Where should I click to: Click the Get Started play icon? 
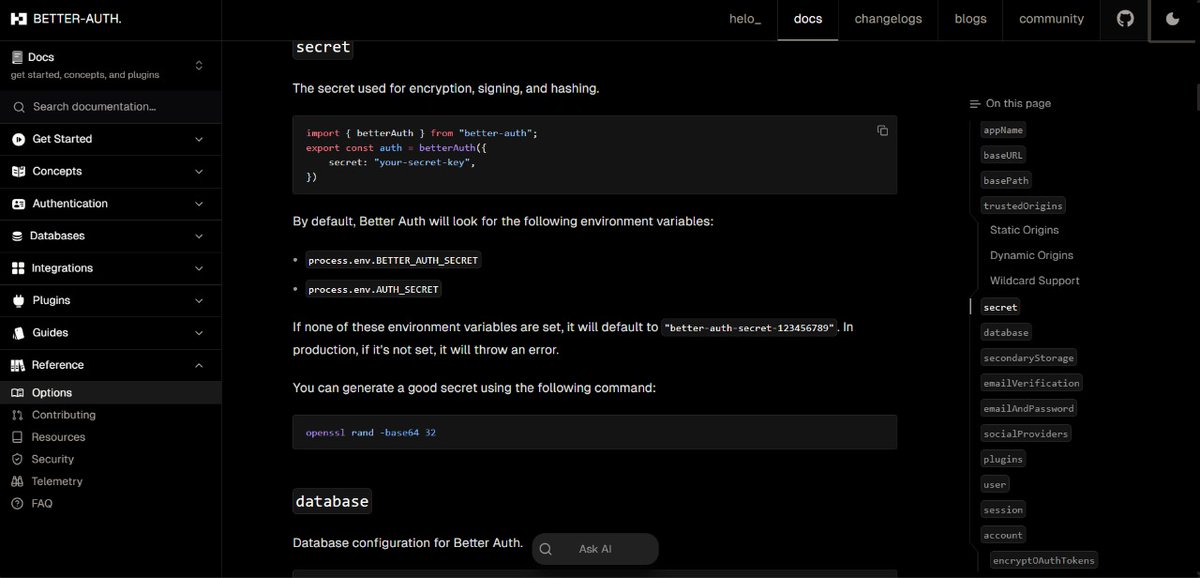tap(19, 139)
